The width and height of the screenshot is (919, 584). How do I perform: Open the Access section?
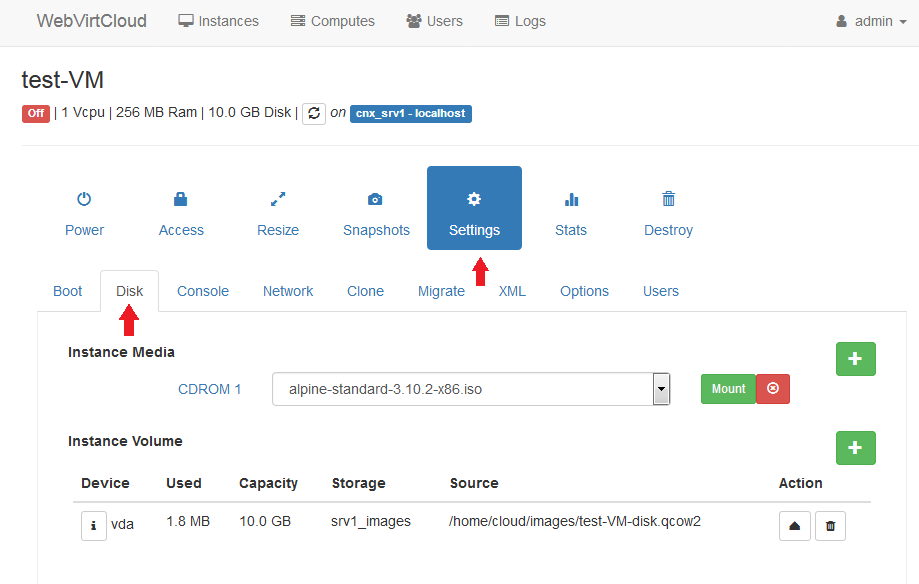pyautogui.click(x=181, y=214)
